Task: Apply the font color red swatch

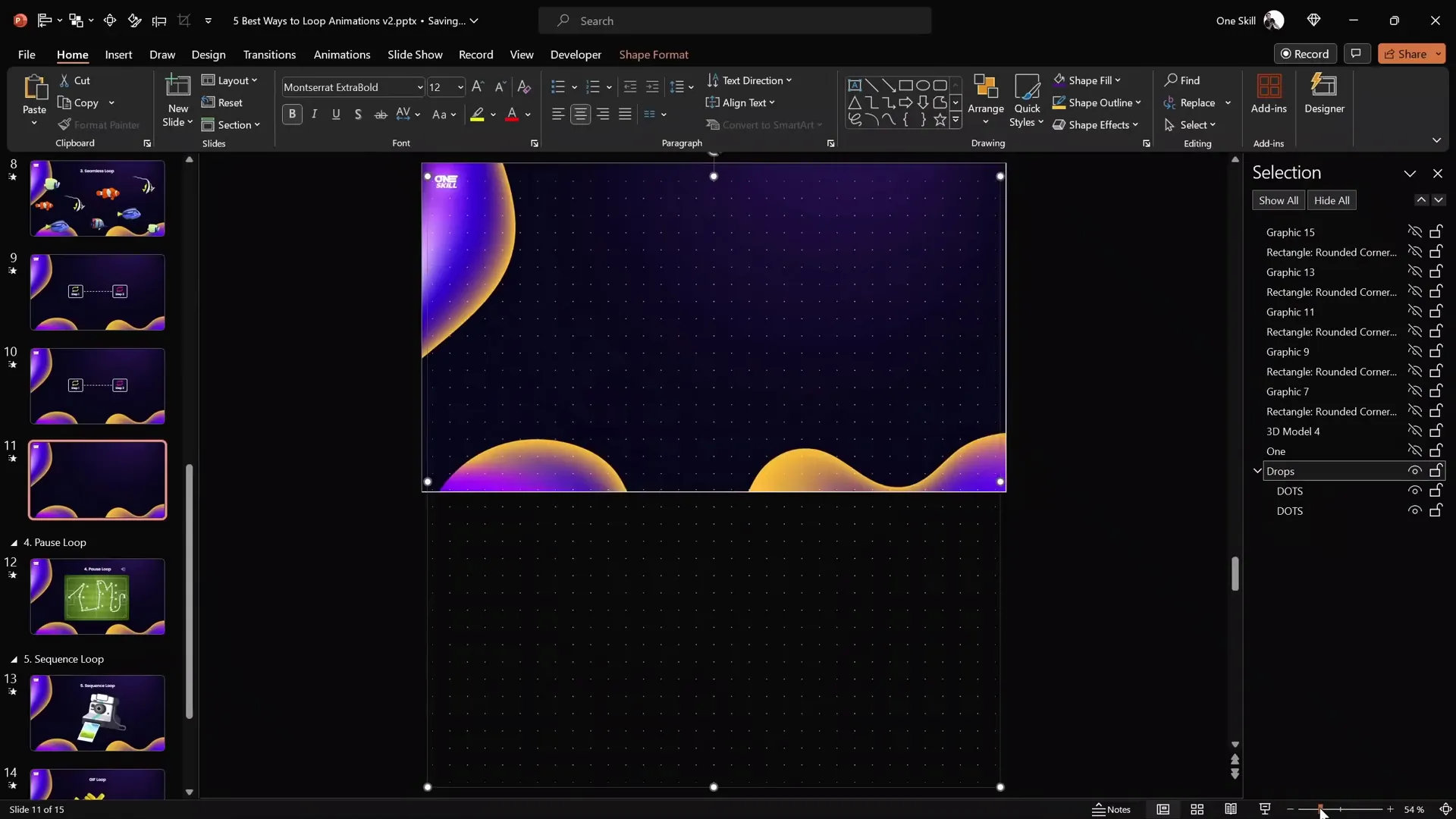Action: (512, 115)
